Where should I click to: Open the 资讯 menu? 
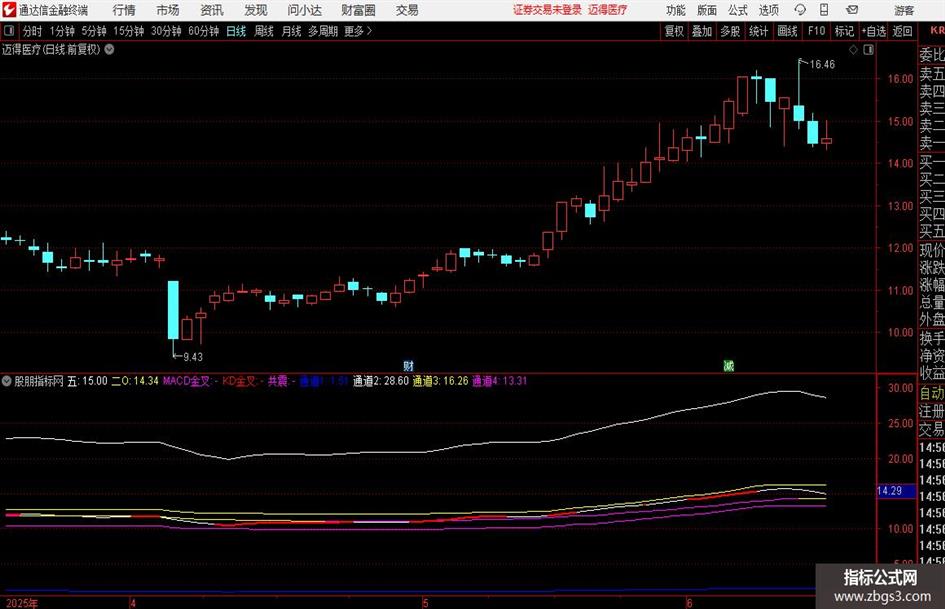pyautogui.click(x=212, y=10)
